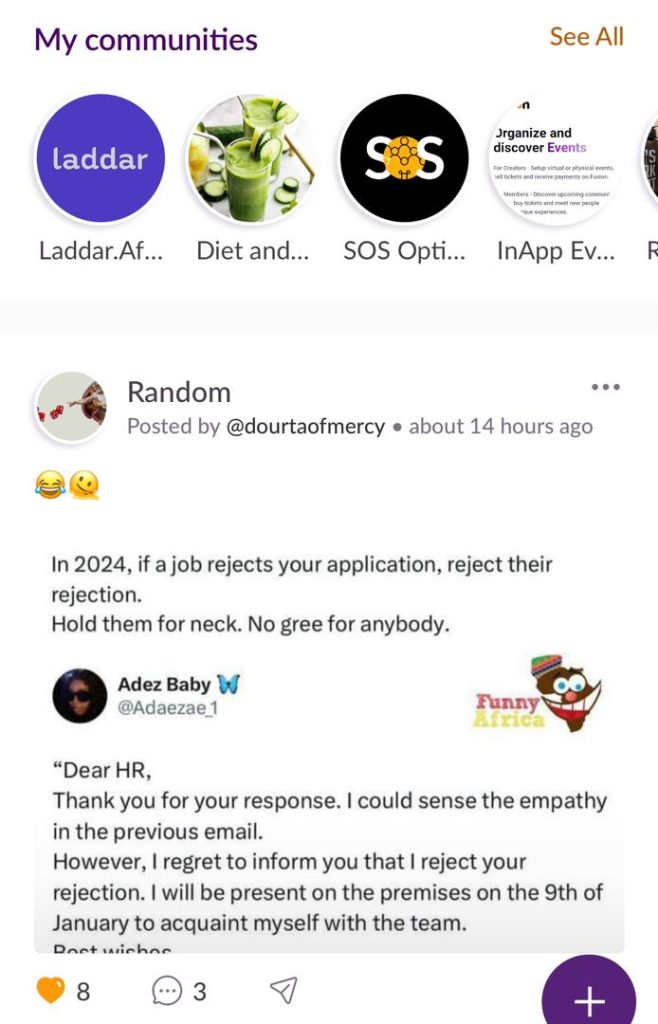Open the Random community title
The width and height of the screenshot is (658, 1024).
point(179,392)
